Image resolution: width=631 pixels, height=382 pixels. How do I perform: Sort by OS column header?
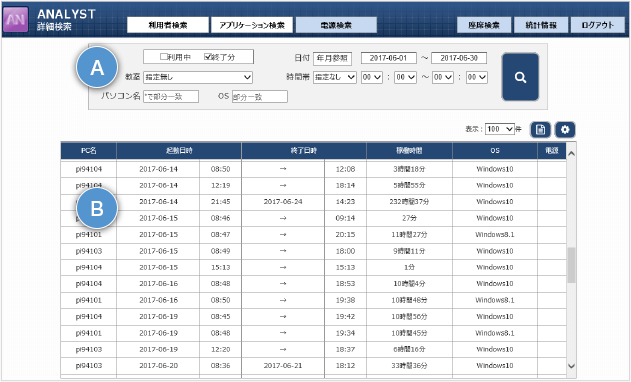495,151
